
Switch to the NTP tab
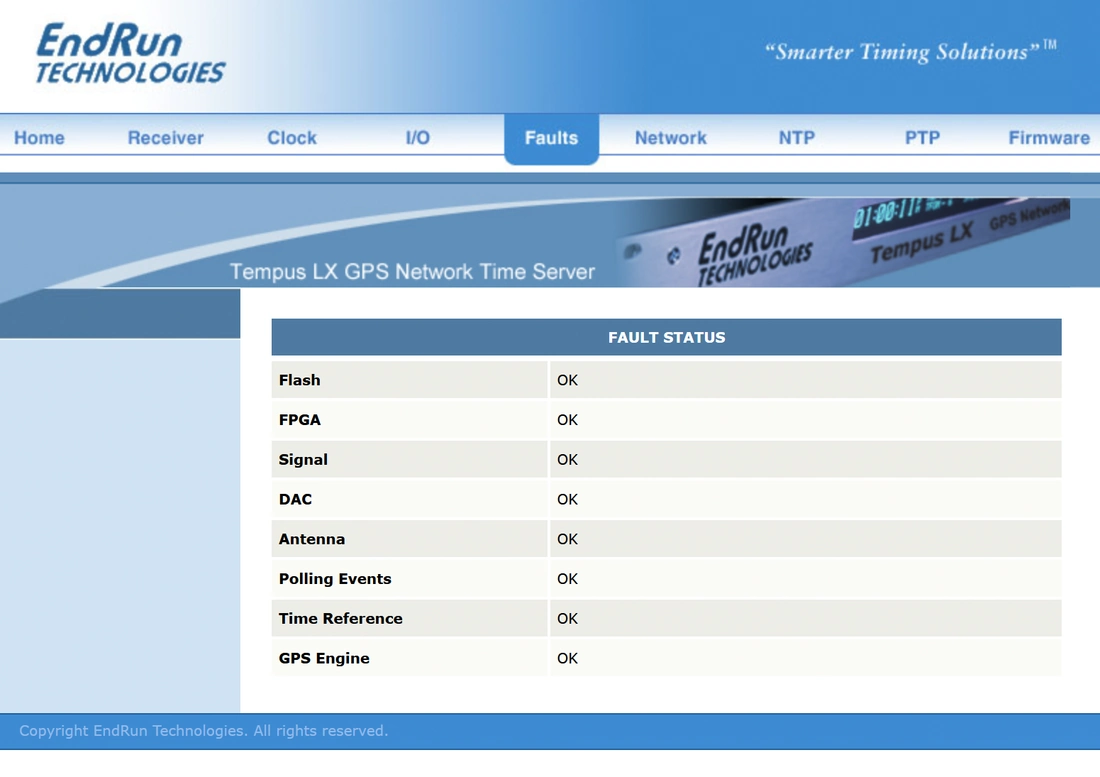797,138
